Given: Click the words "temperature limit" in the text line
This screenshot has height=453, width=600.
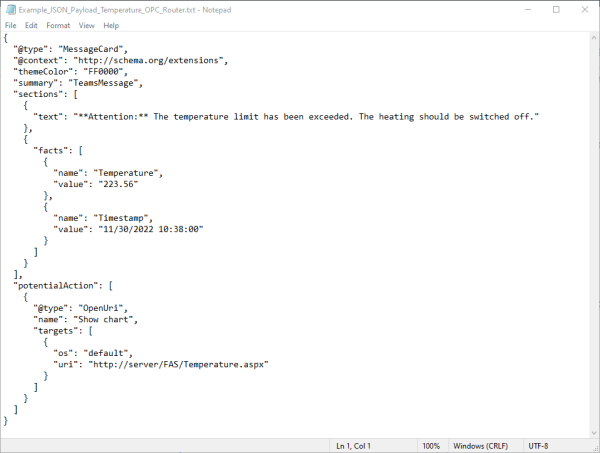Looking at the screenshot, I should pos(216,117).
